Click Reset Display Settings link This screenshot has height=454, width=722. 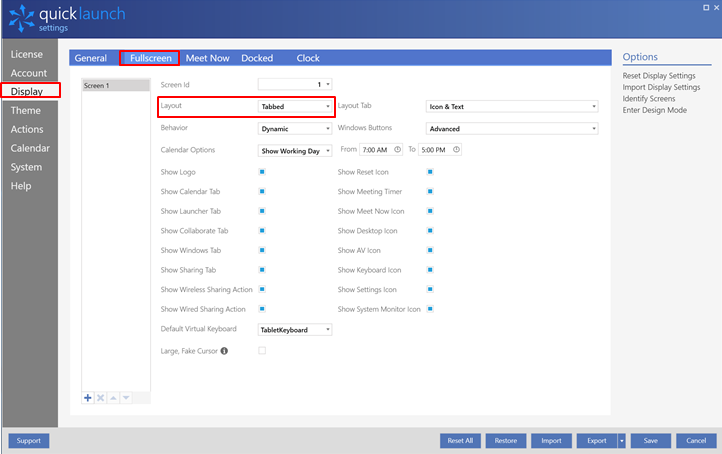tap(659, 76)
